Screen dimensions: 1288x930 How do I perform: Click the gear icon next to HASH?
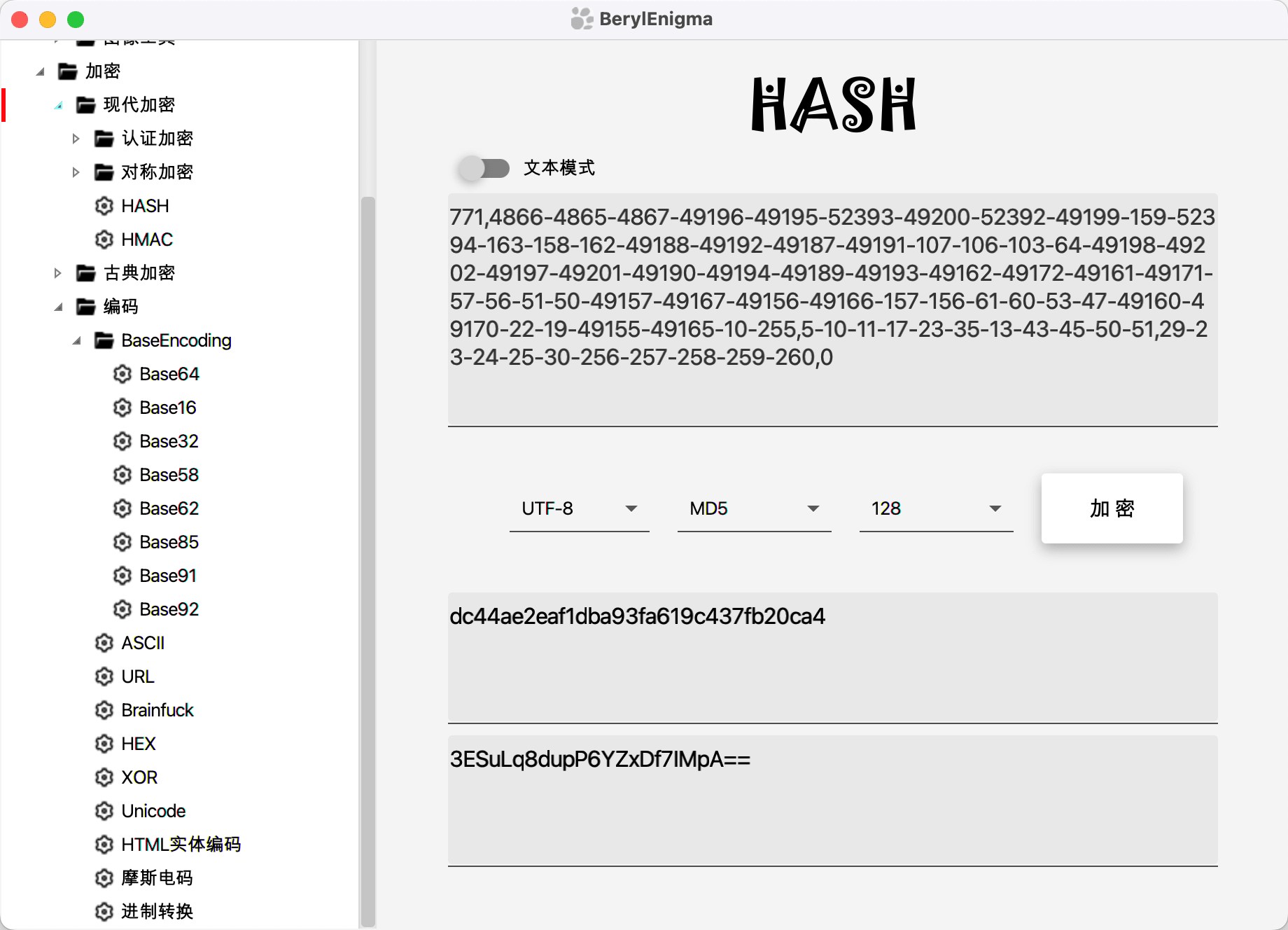[x=104, y=206]
